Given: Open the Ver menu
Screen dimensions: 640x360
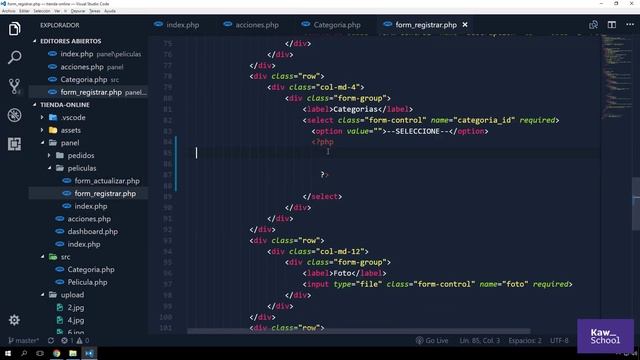Looking at the screenshot, I should [x=57, y=11].
